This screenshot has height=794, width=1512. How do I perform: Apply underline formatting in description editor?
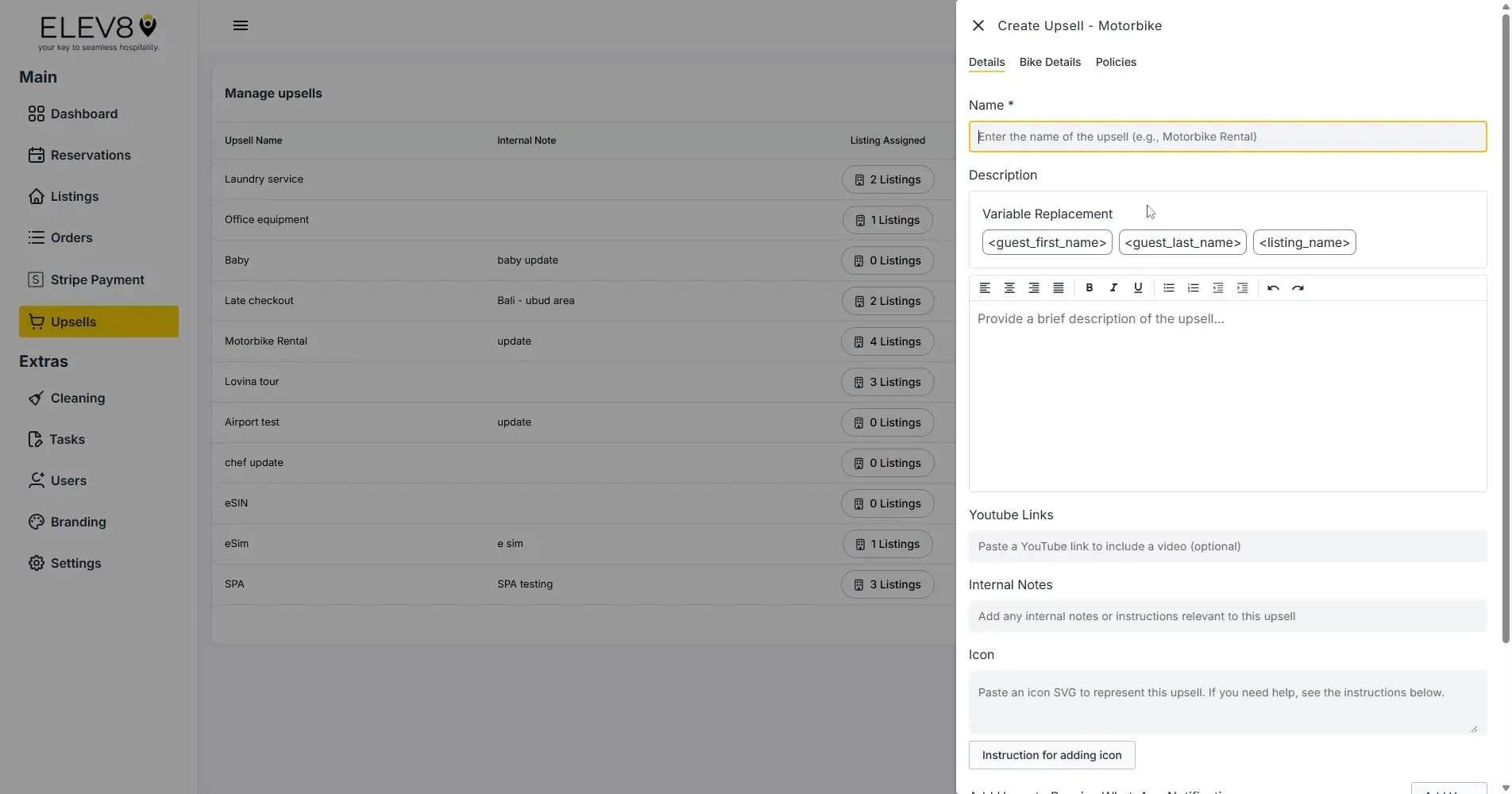pyautogui.click(x=1137, y=287)
